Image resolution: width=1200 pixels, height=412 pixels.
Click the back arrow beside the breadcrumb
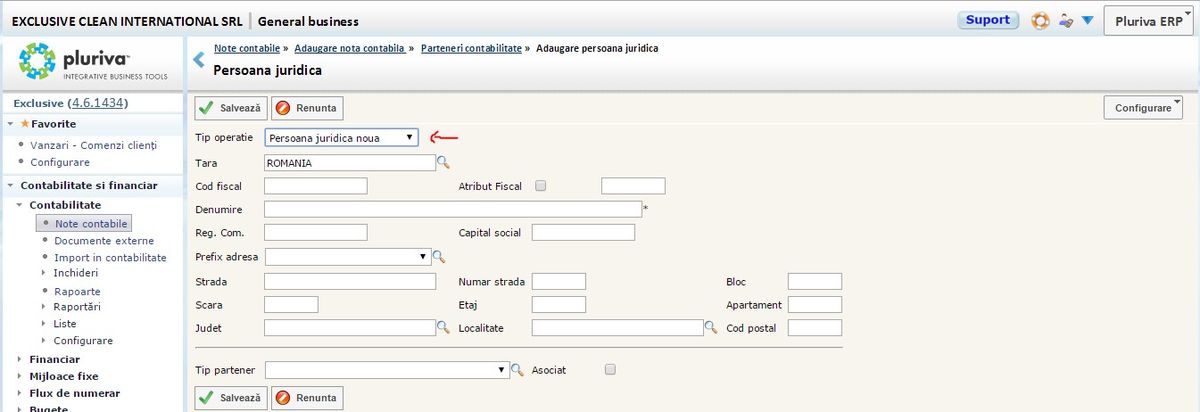[x=198, y=60]
